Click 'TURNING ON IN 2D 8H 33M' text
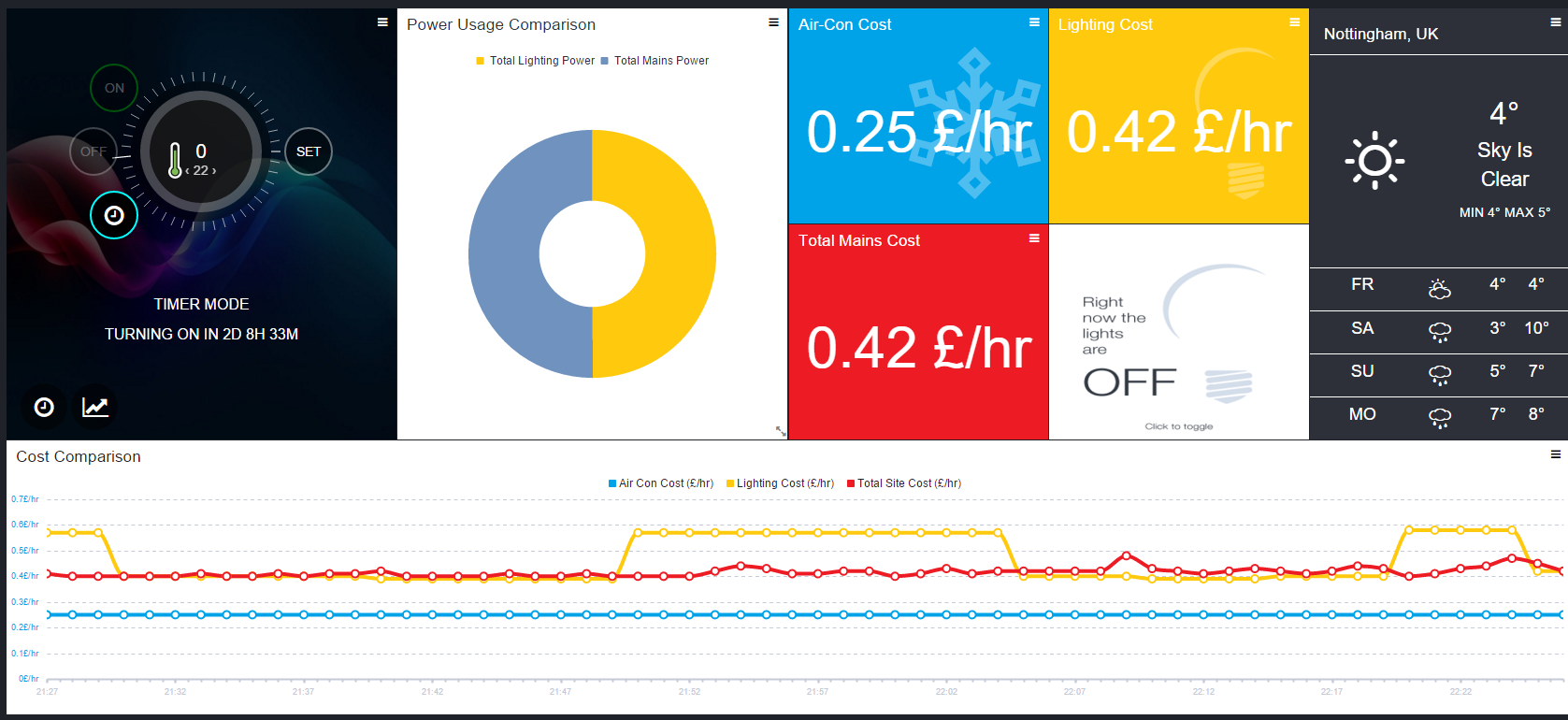This screenshot has height=720, width=1568. [x=201, y=334]
